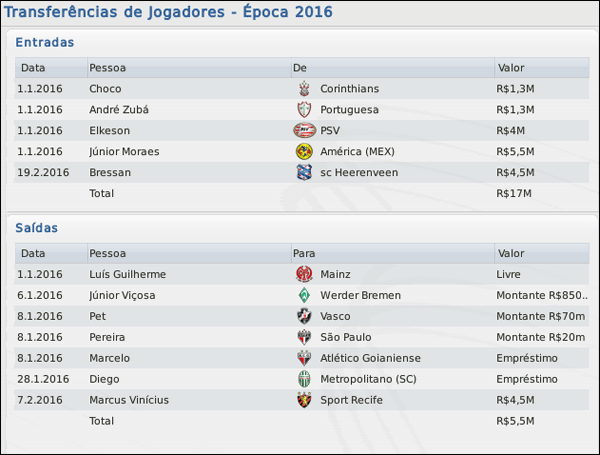Click the PSV club badge icon
Viewport: 600px width, 455px height.
pyautogui.click(x=304, y=131)
